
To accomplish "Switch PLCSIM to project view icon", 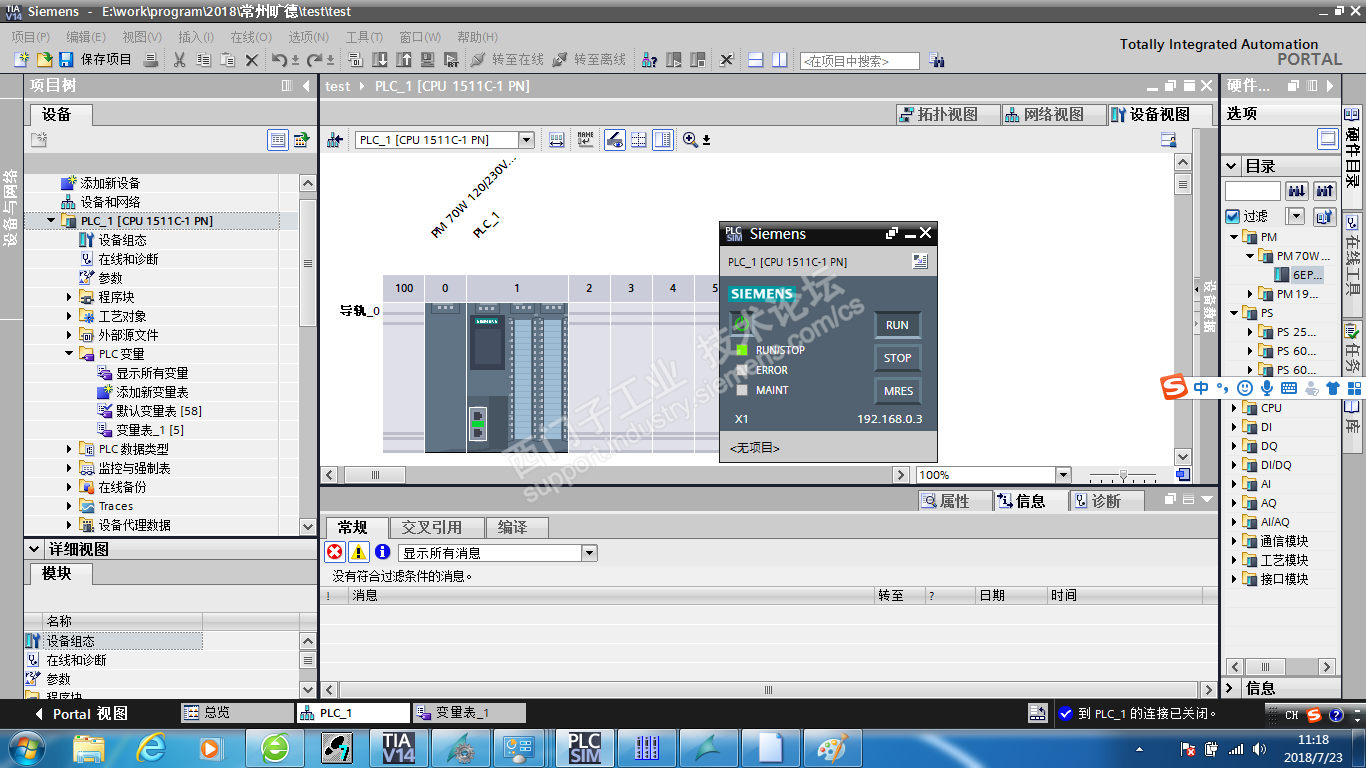I will (920, 261).
